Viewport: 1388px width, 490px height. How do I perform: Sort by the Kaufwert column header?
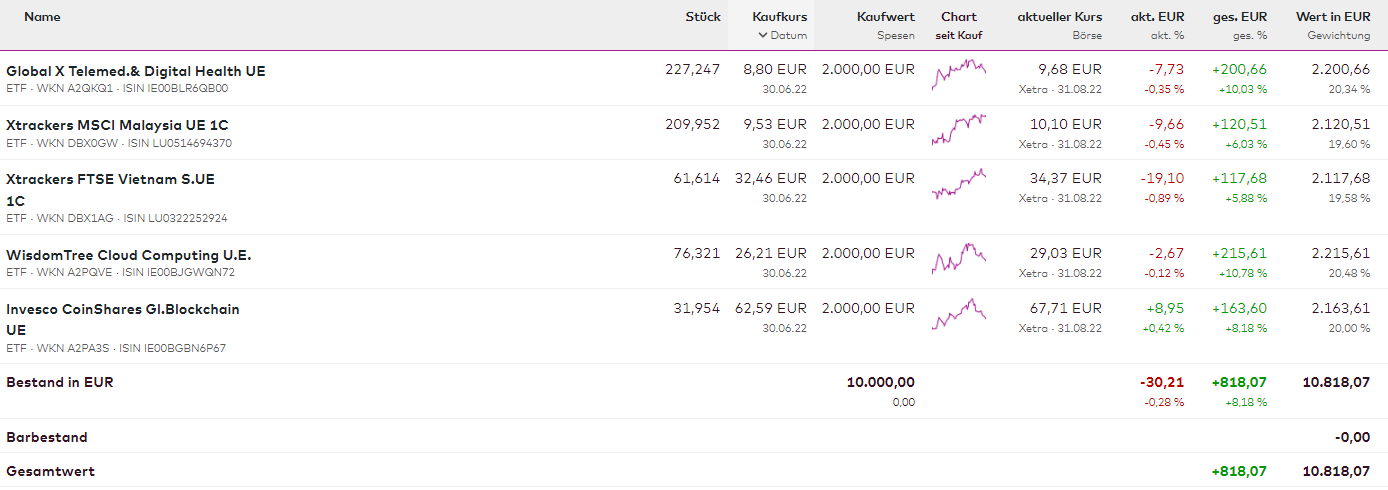coord(885,17)
